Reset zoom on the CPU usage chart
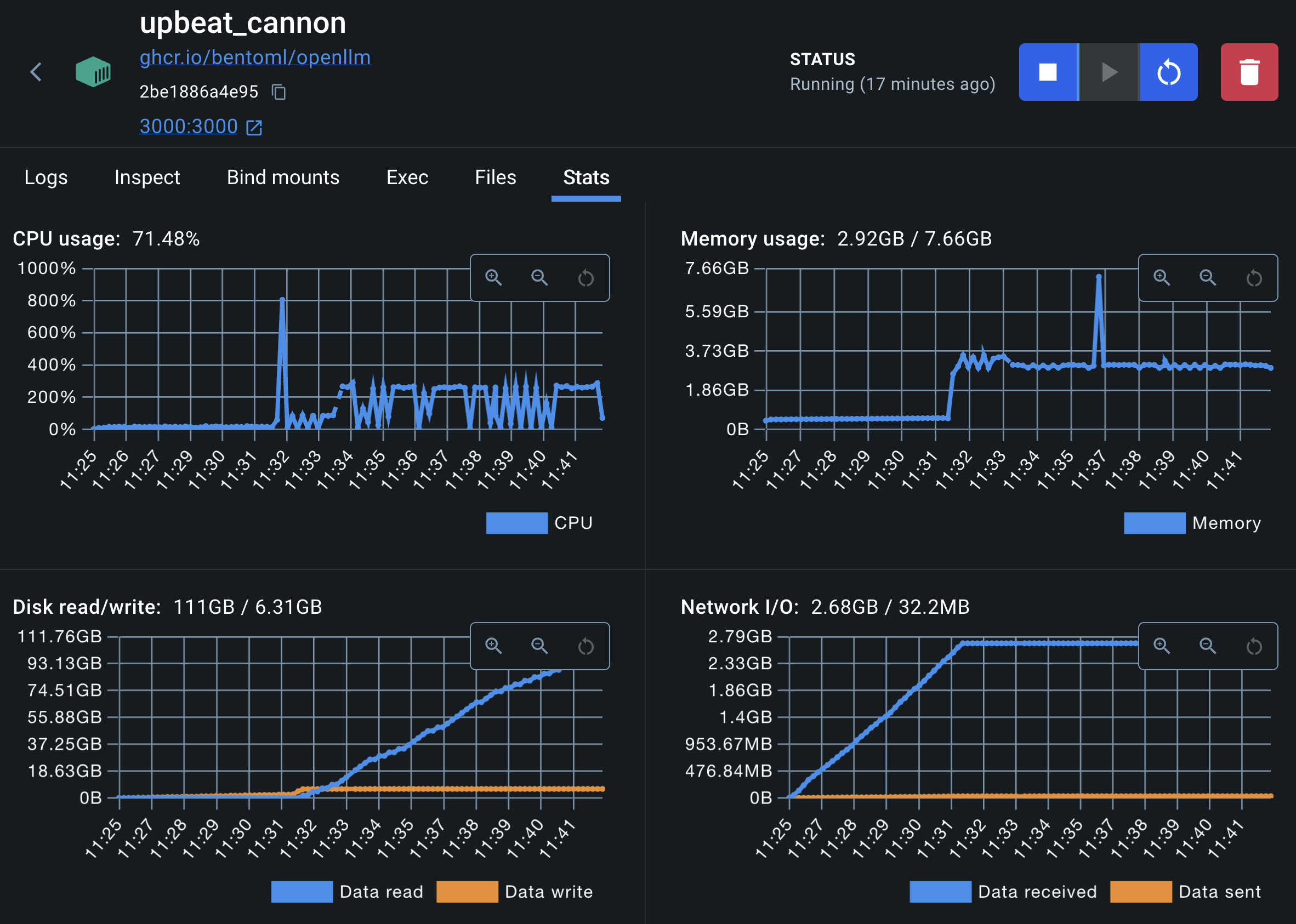 point(586,278)
